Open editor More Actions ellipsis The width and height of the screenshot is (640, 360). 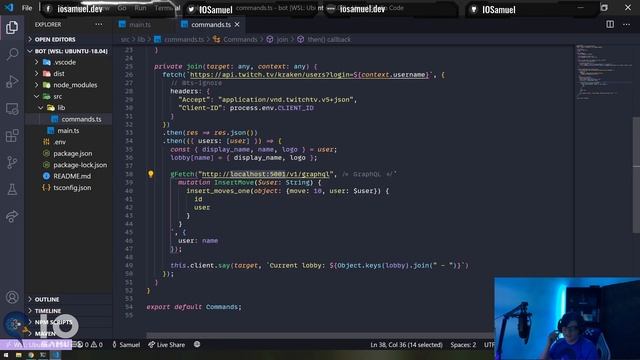pos(627,24)
